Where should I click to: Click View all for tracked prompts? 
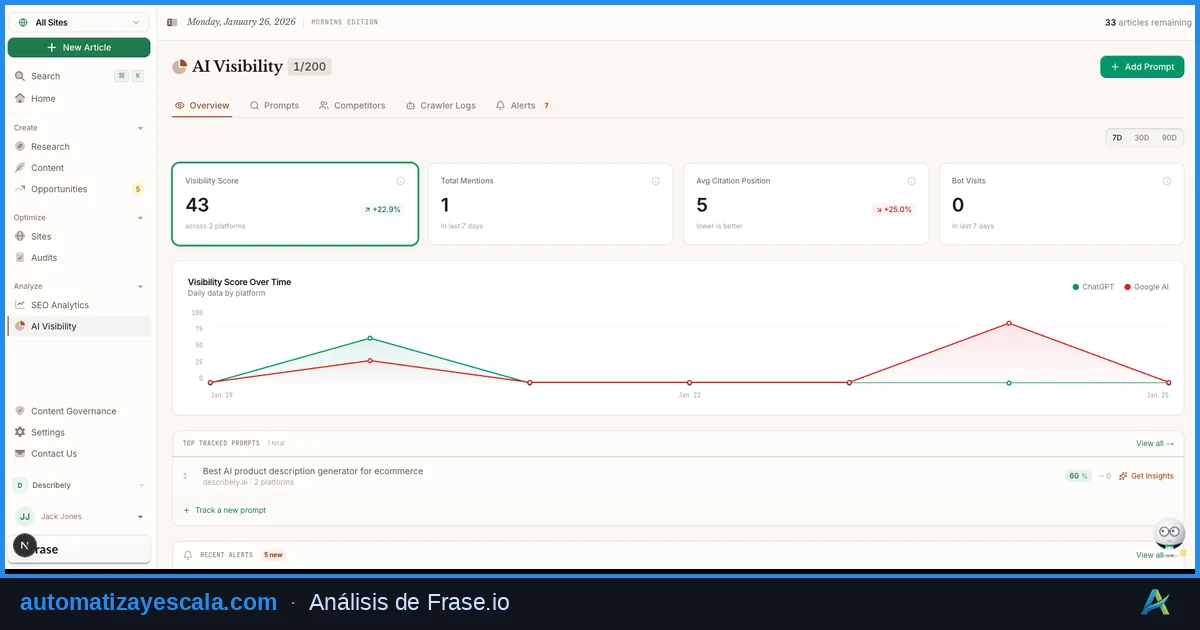click(x=1155, y=443)
